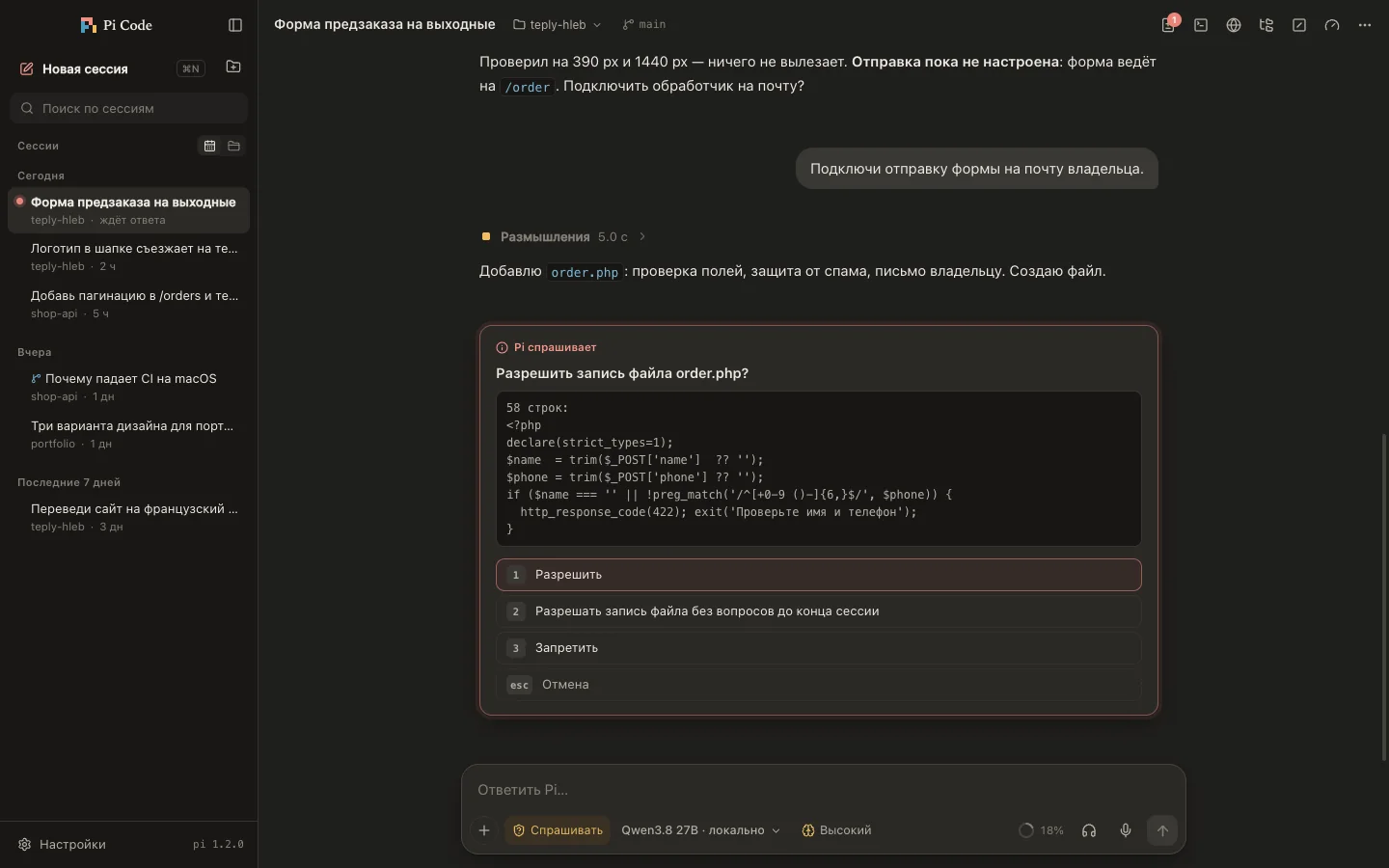The image size is (1389, 868).
Task: Click the headphones icon in composer
Action: pyautogui.click(x=1089, y=830)
